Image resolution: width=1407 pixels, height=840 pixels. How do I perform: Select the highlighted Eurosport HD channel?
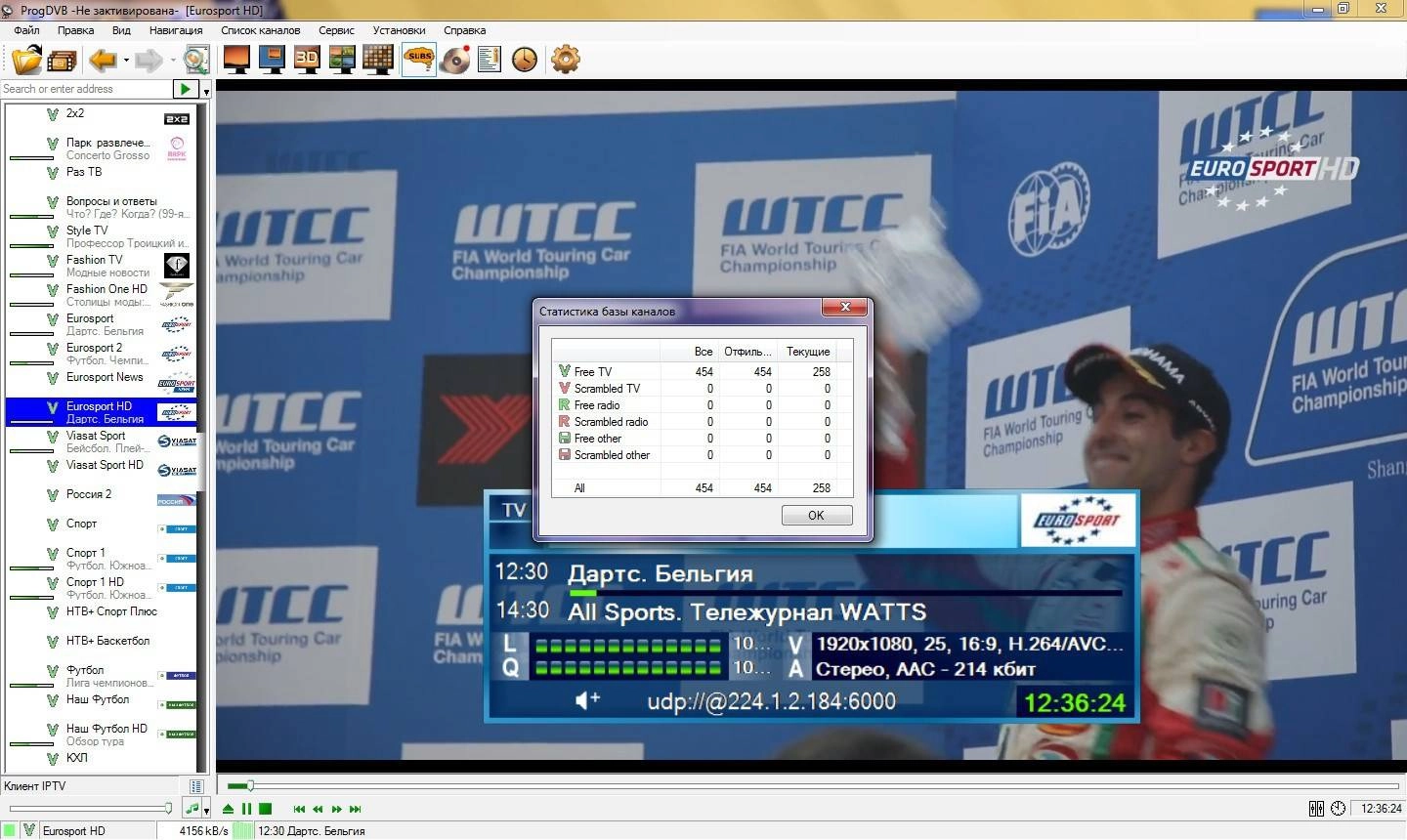pyautogui.click(x=102, y=412)
